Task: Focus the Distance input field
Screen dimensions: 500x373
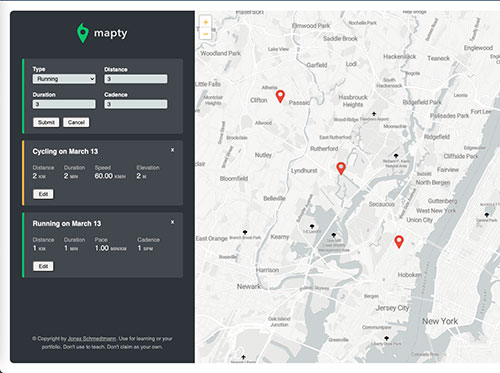Action: 136,79
